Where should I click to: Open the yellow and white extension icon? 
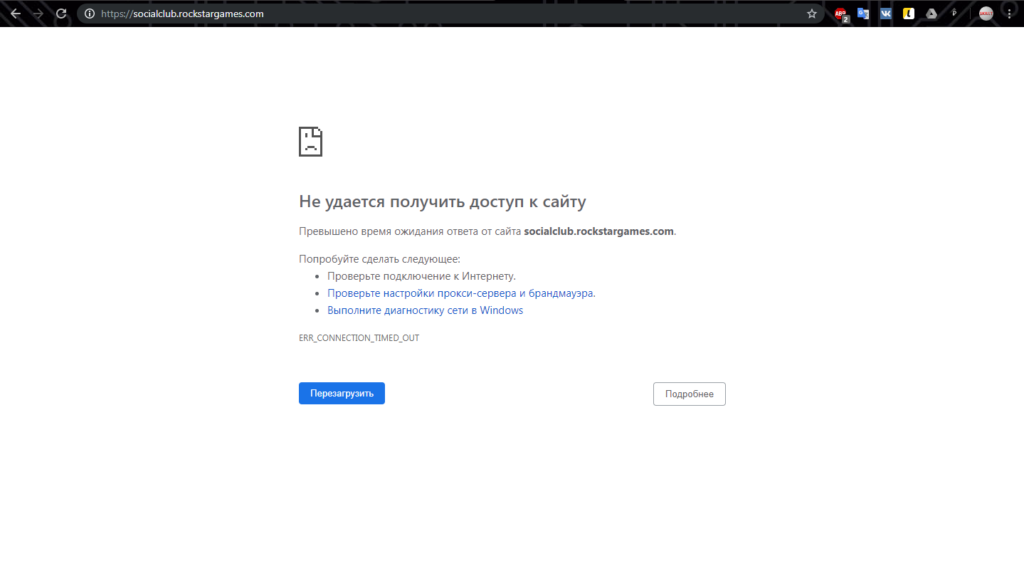click(x=908, y=13)
